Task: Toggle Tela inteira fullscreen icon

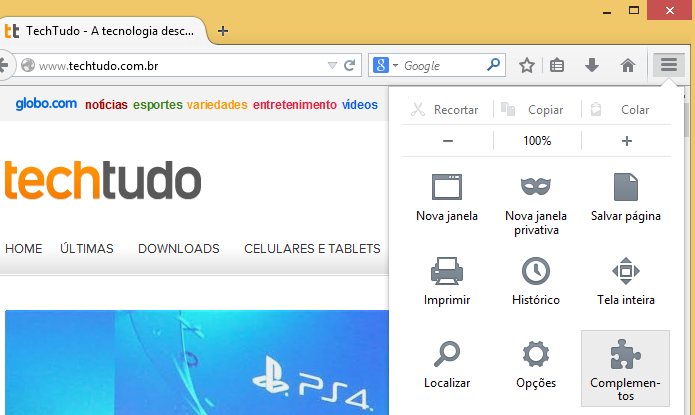Action: [625, 281]
